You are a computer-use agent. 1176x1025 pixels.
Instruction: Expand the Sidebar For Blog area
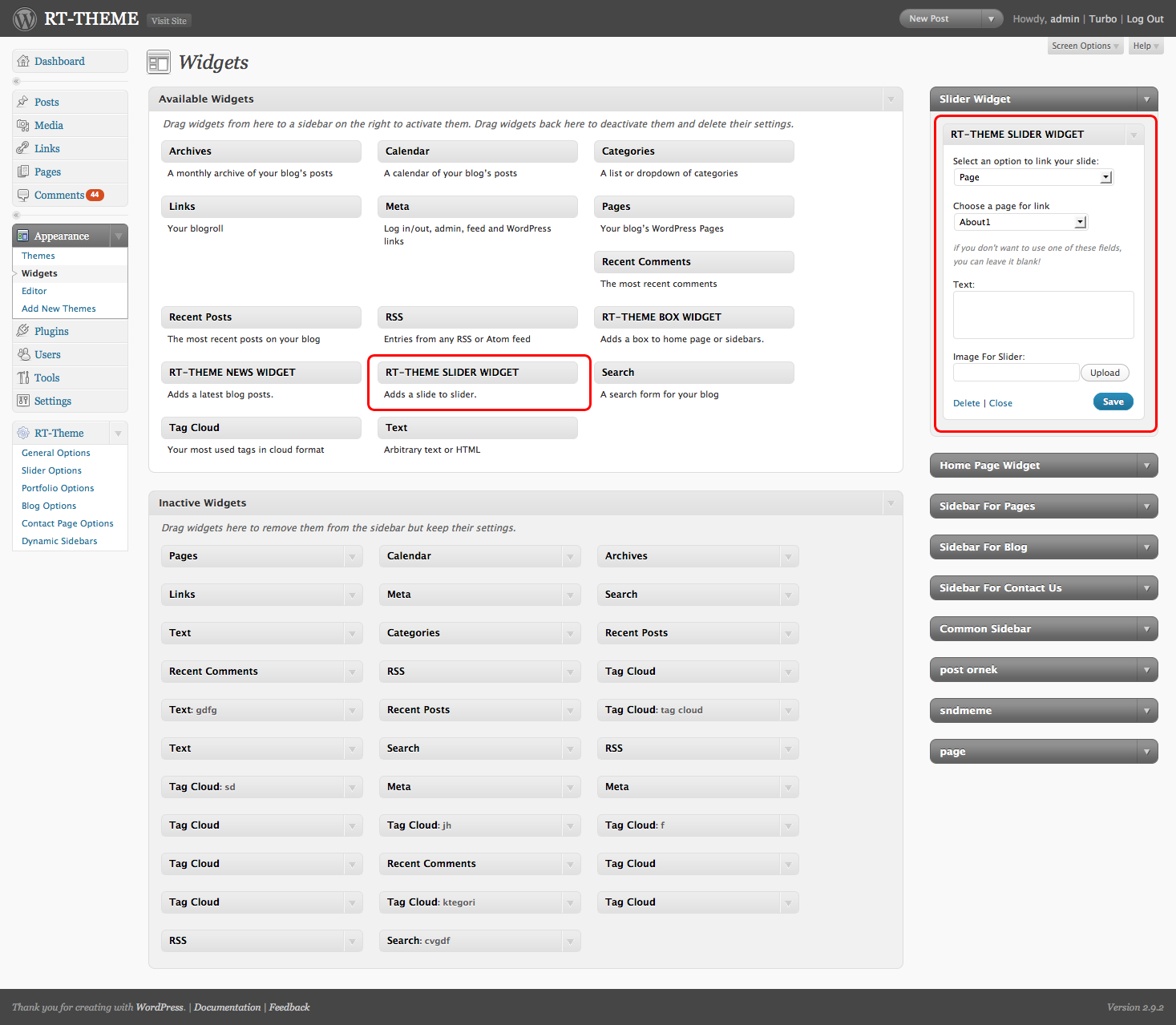pos(1147,547)
